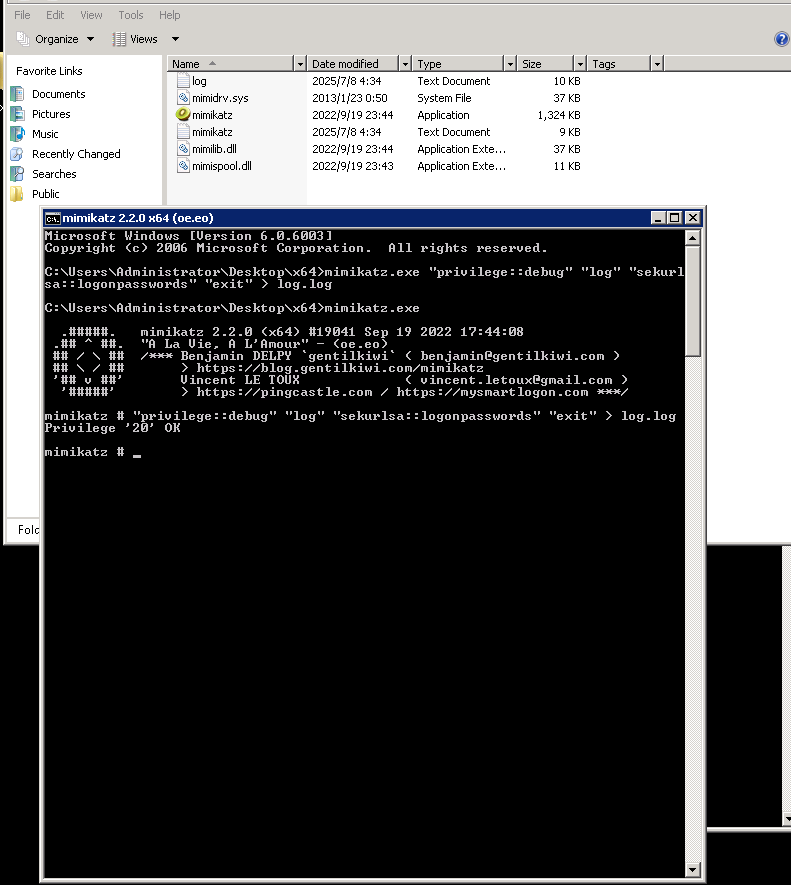Click the Documents folder icon
Viewport: 791px width, 885px height.
pyautogui.click(x=18, y=94)
